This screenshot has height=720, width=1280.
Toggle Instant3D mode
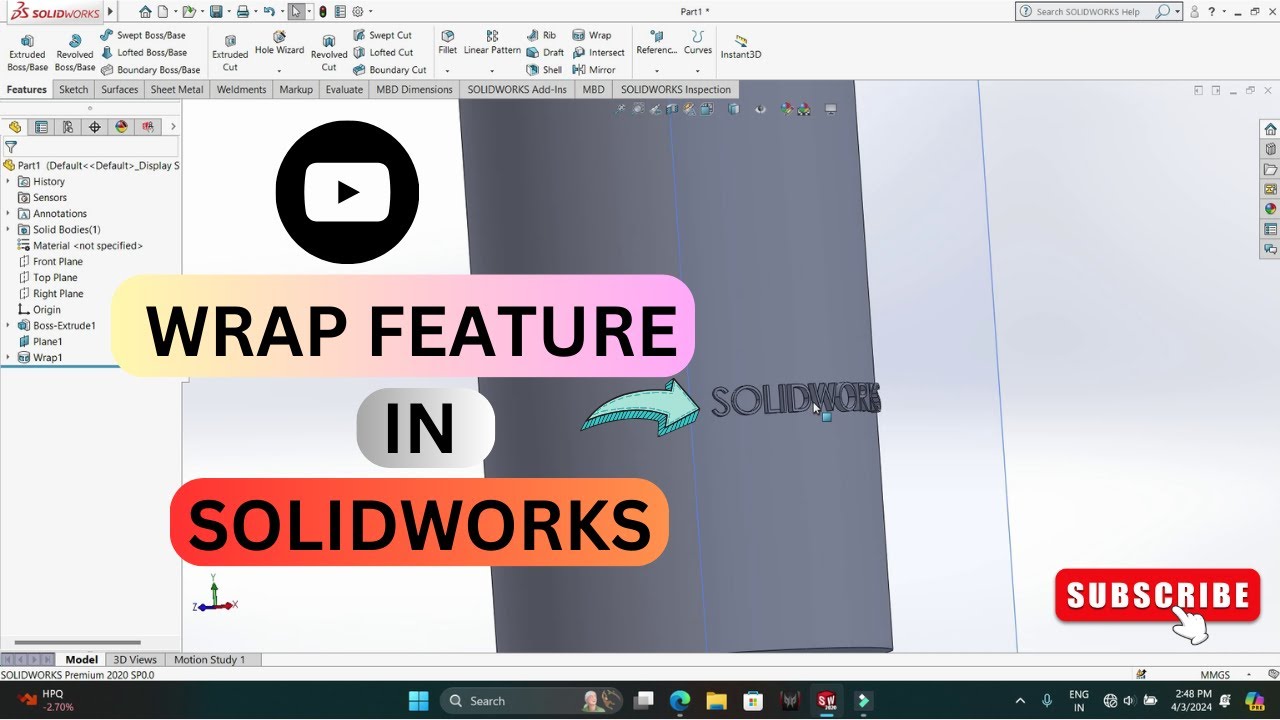tap(741, 47)
